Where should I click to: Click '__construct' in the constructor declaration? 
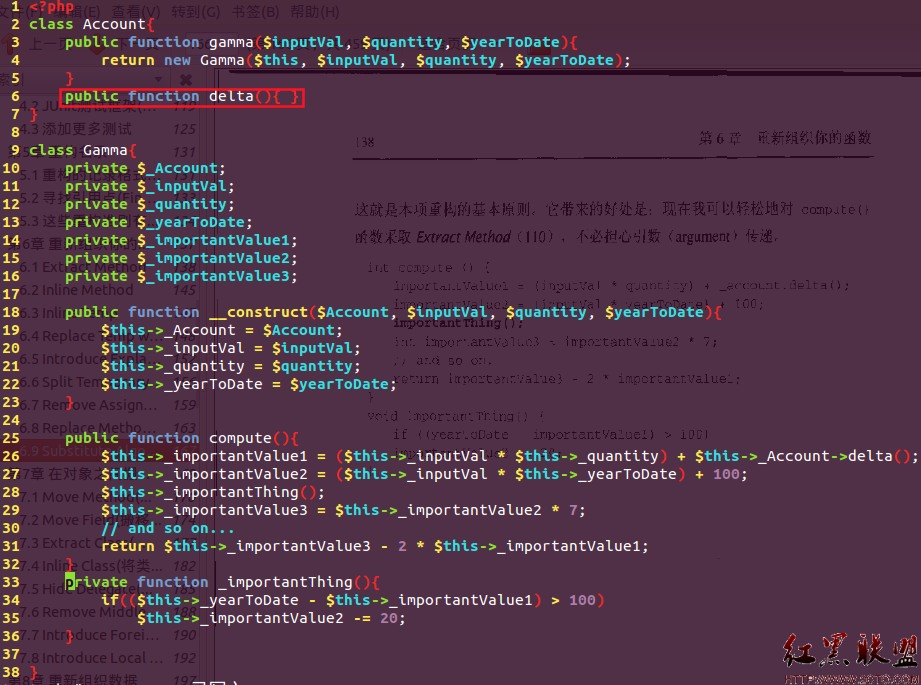[258, 313]
